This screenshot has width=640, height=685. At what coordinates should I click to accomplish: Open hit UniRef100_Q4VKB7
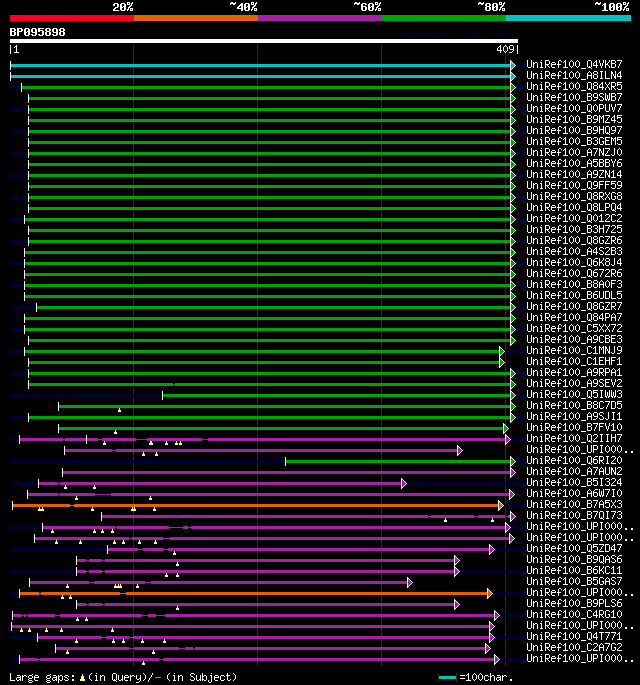pos(574,64)
